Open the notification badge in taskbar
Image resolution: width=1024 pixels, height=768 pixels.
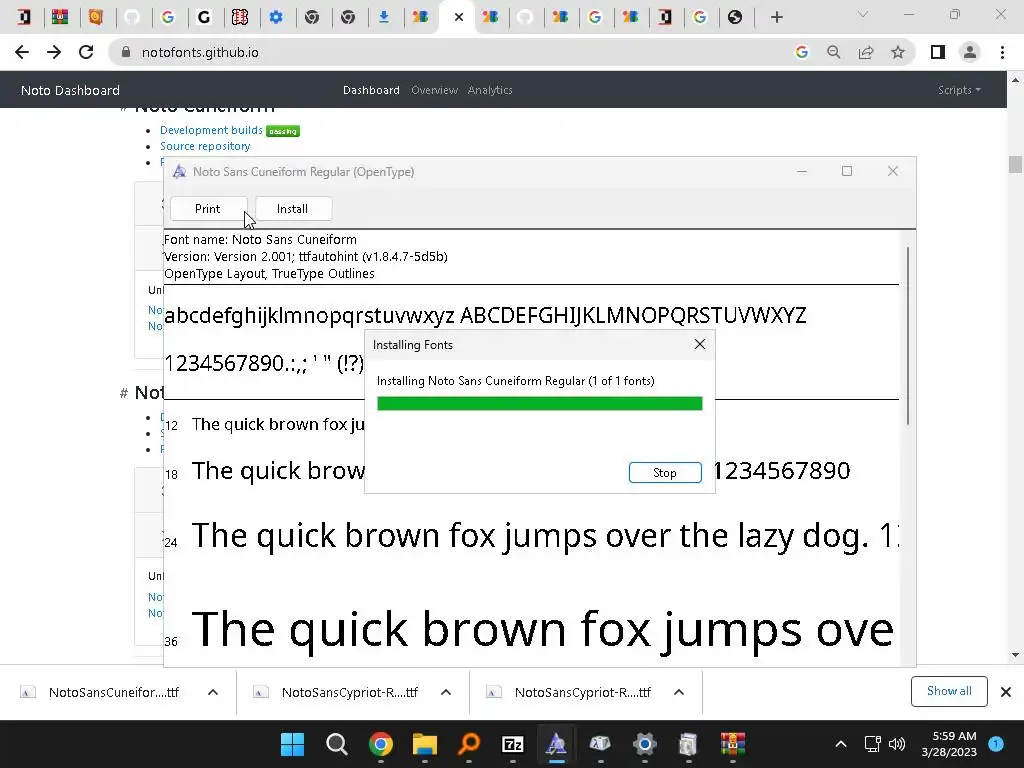(x=996, y=743)
